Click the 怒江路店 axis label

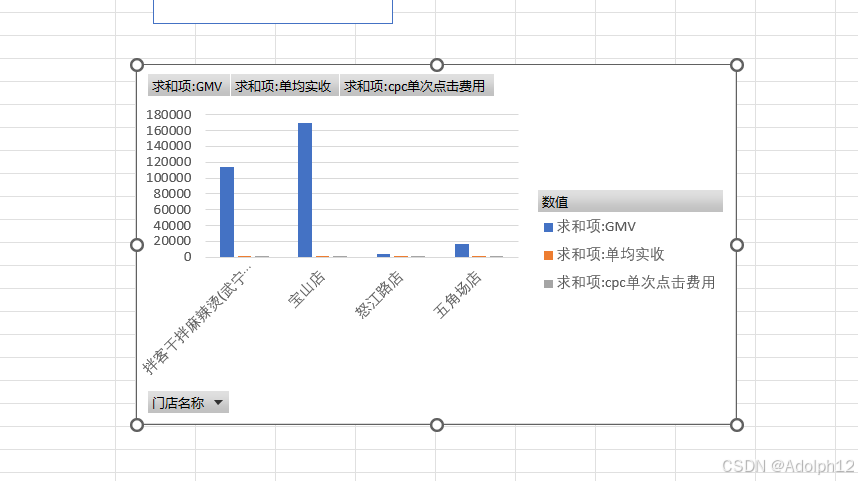point(379,294)
